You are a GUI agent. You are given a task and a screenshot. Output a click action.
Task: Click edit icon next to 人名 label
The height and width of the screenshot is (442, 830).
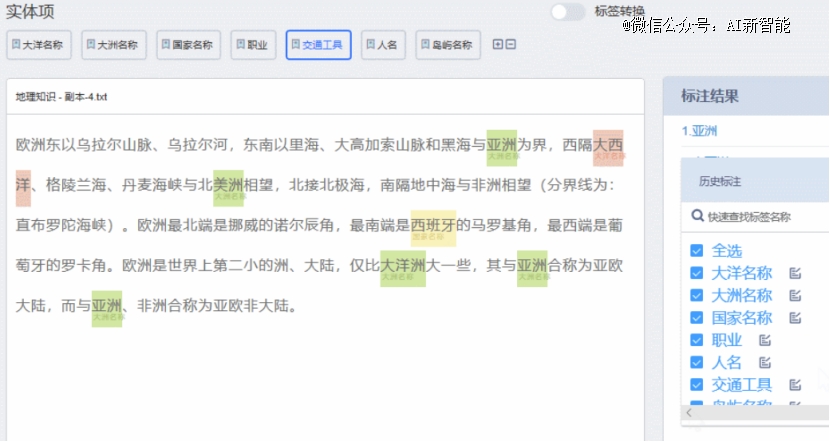[x=765, y=363]
